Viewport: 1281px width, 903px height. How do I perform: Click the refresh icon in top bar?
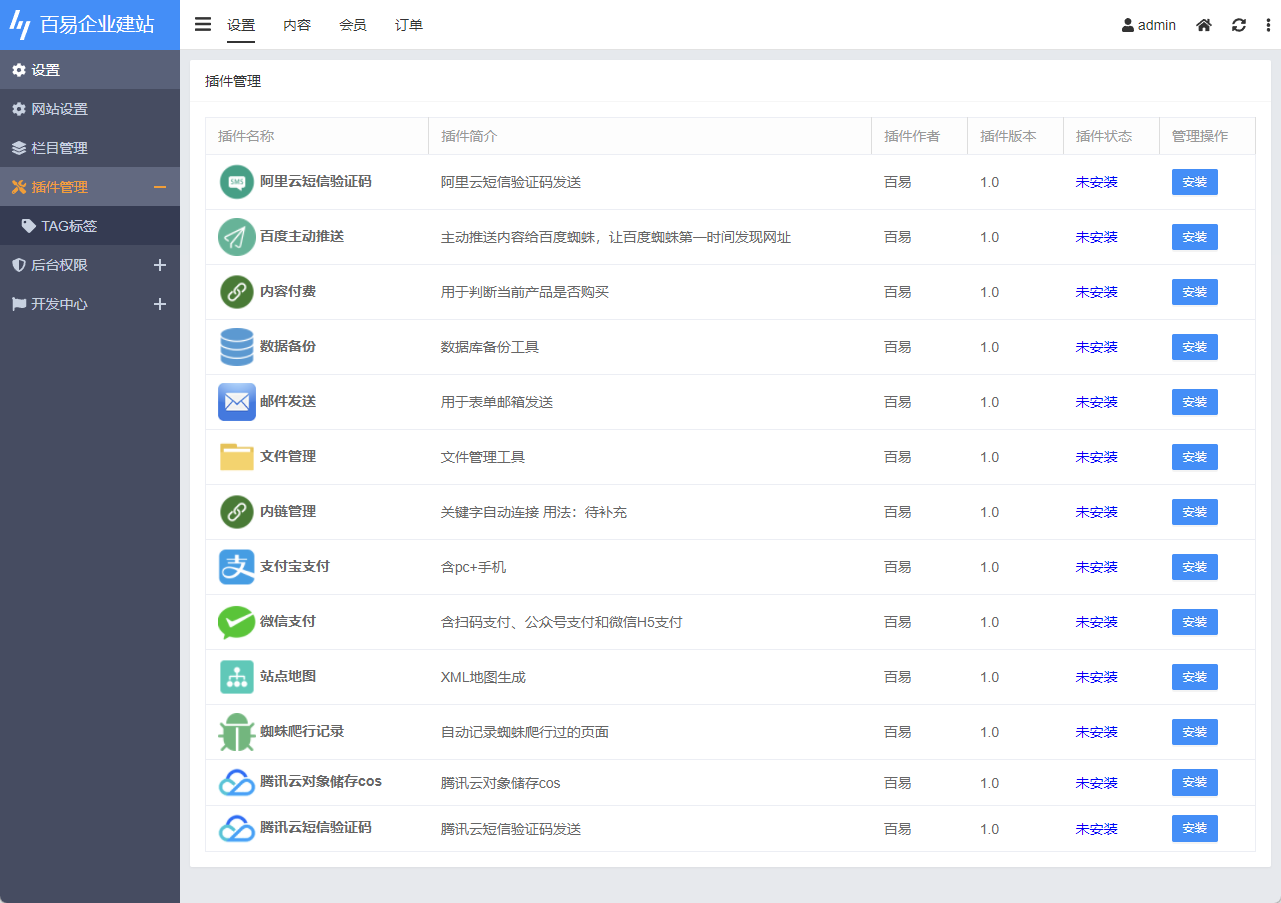1239,25
